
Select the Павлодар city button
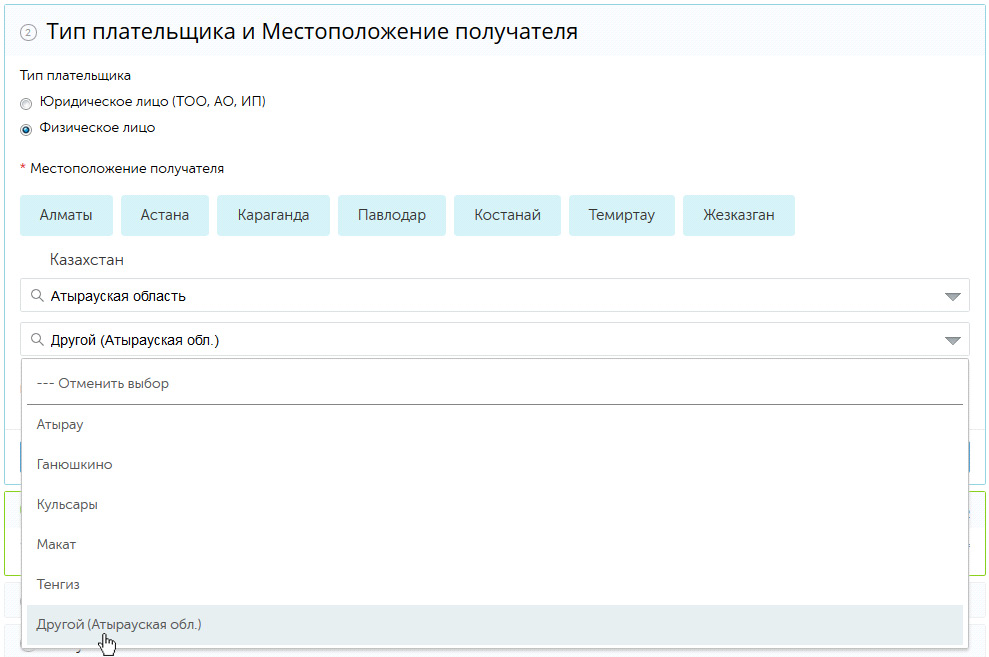(392, 215)
